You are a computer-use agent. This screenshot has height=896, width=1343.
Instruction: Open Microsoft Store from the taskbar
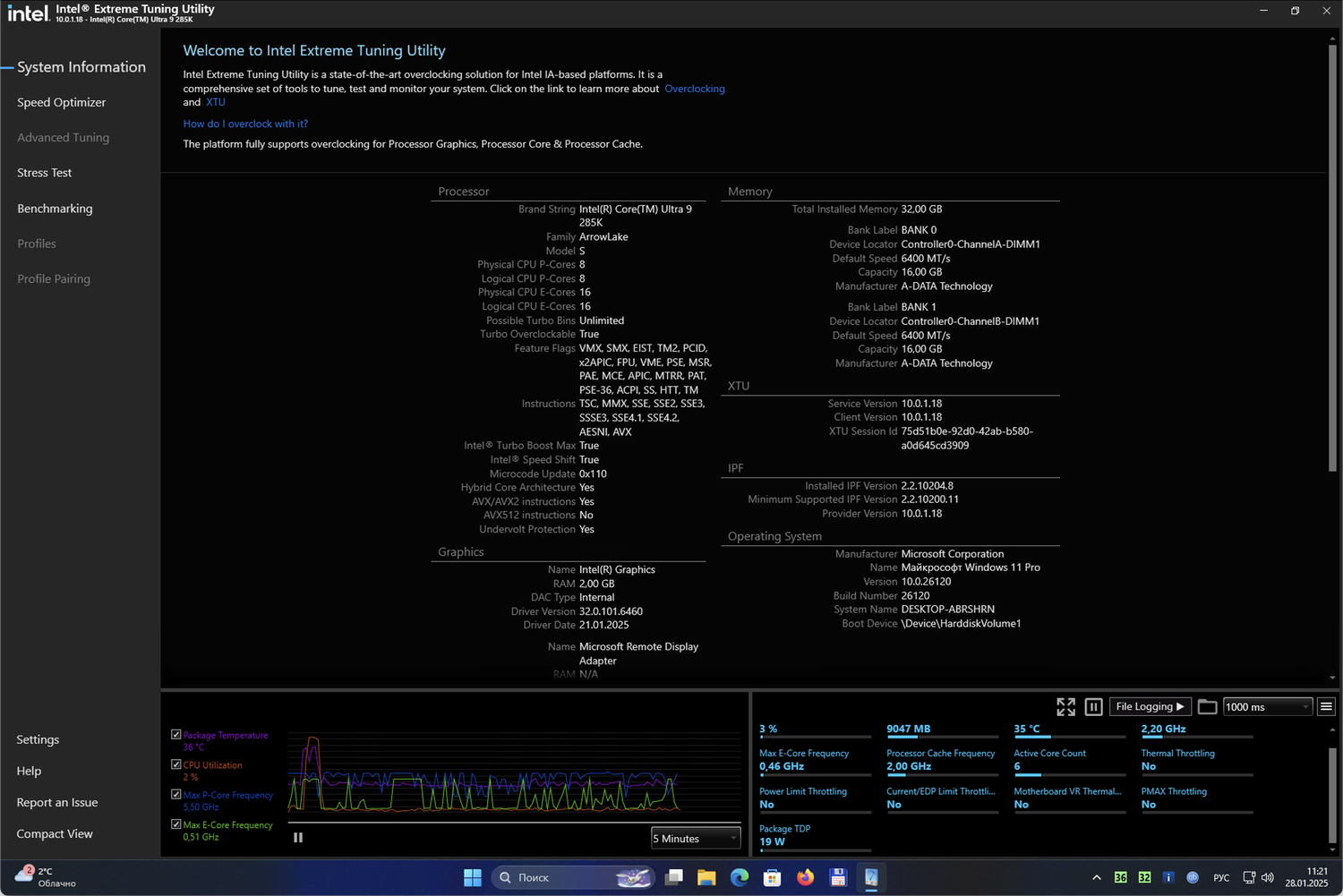point(772,878)
